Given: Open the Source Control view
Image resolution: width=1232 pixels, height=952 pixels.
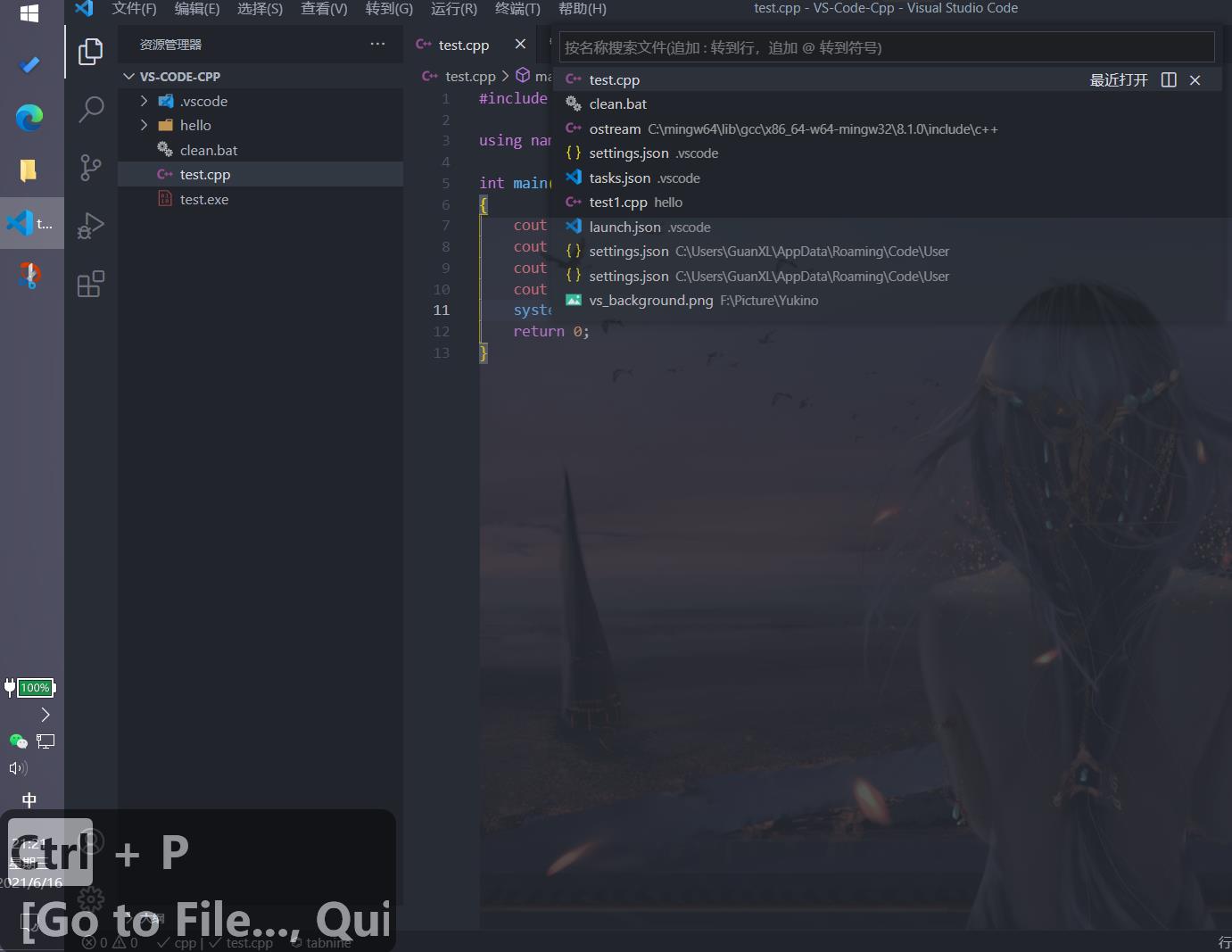Looking at the screenshot, I should click(x=90, y=168).
